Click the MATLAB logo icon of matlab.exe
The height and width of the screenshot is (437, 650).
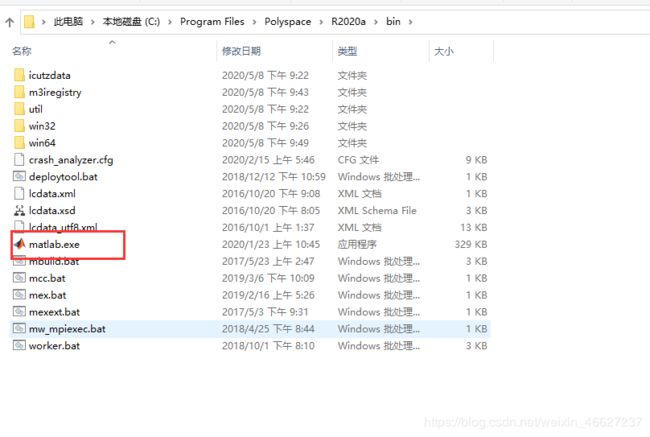pyautogui.click(x=19, y=244)
